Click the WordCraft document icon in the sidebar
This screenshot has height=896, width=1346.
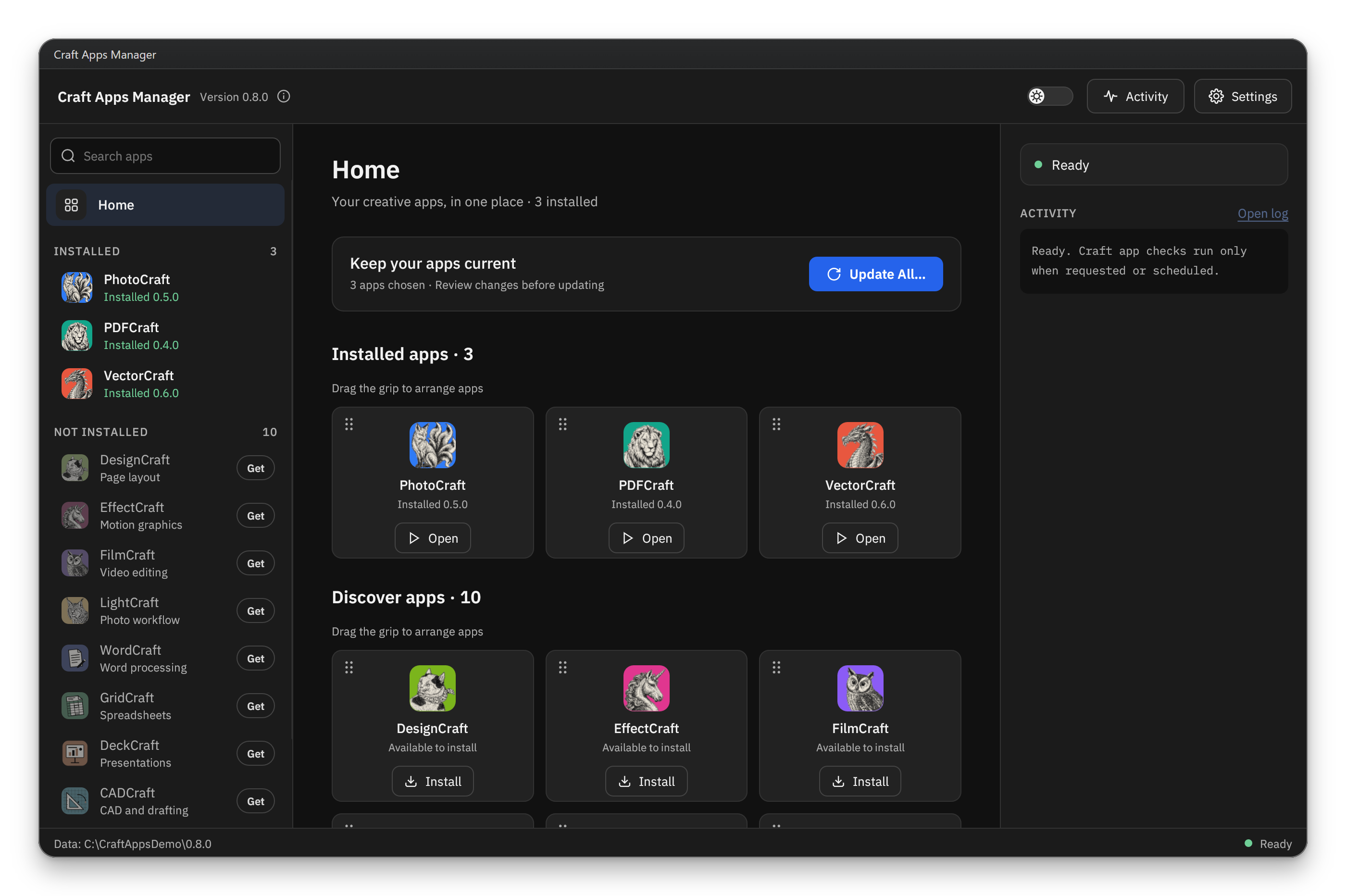pyautogui.click(x=75, y=658)
